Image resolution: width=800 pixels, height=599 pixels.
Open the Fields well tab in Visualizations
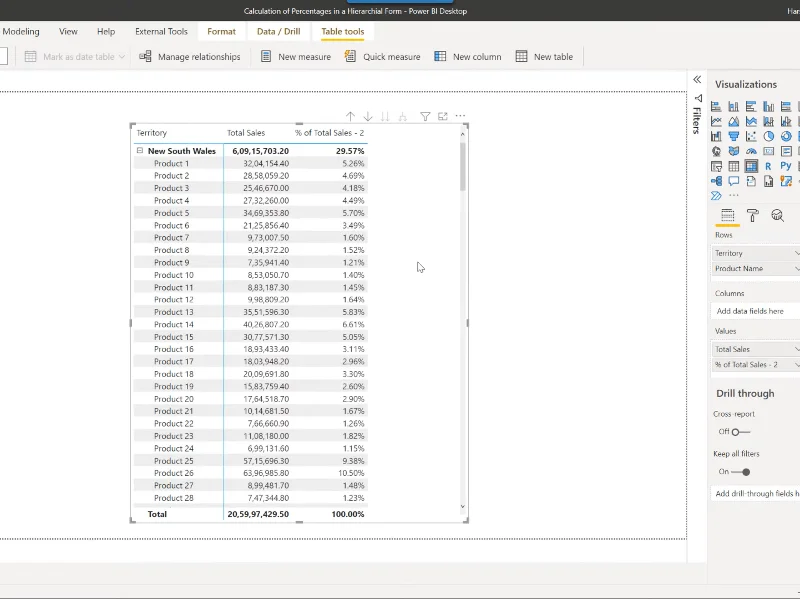tap(728, 215)
